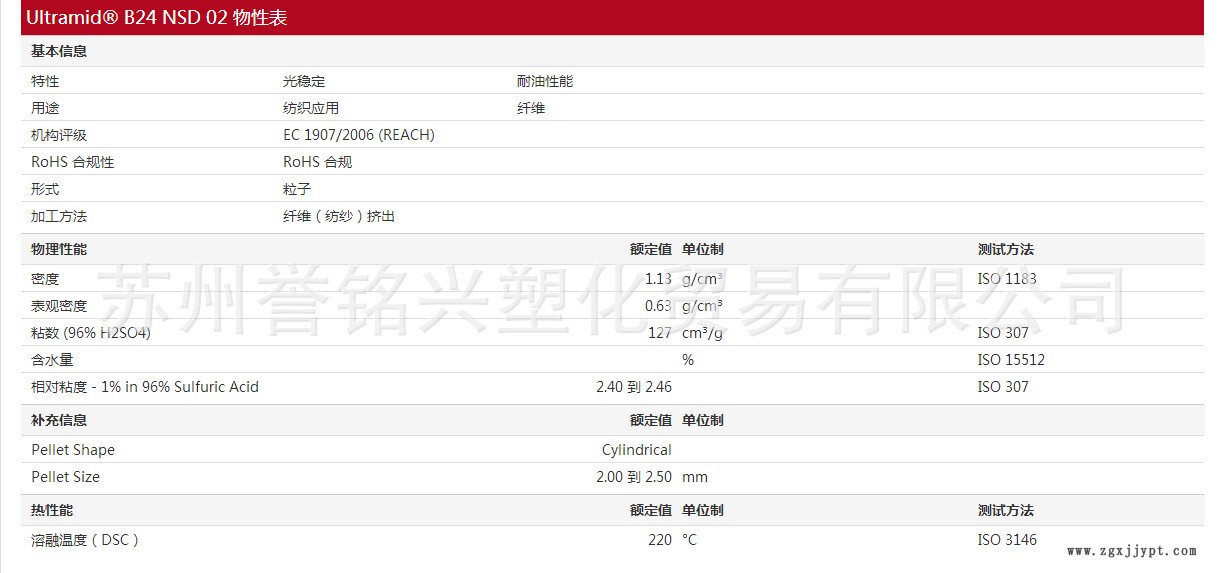This screenshot has height=573, width=1224.
Task: Click the ISO 15512 test method
Action: coord(1010,360)
